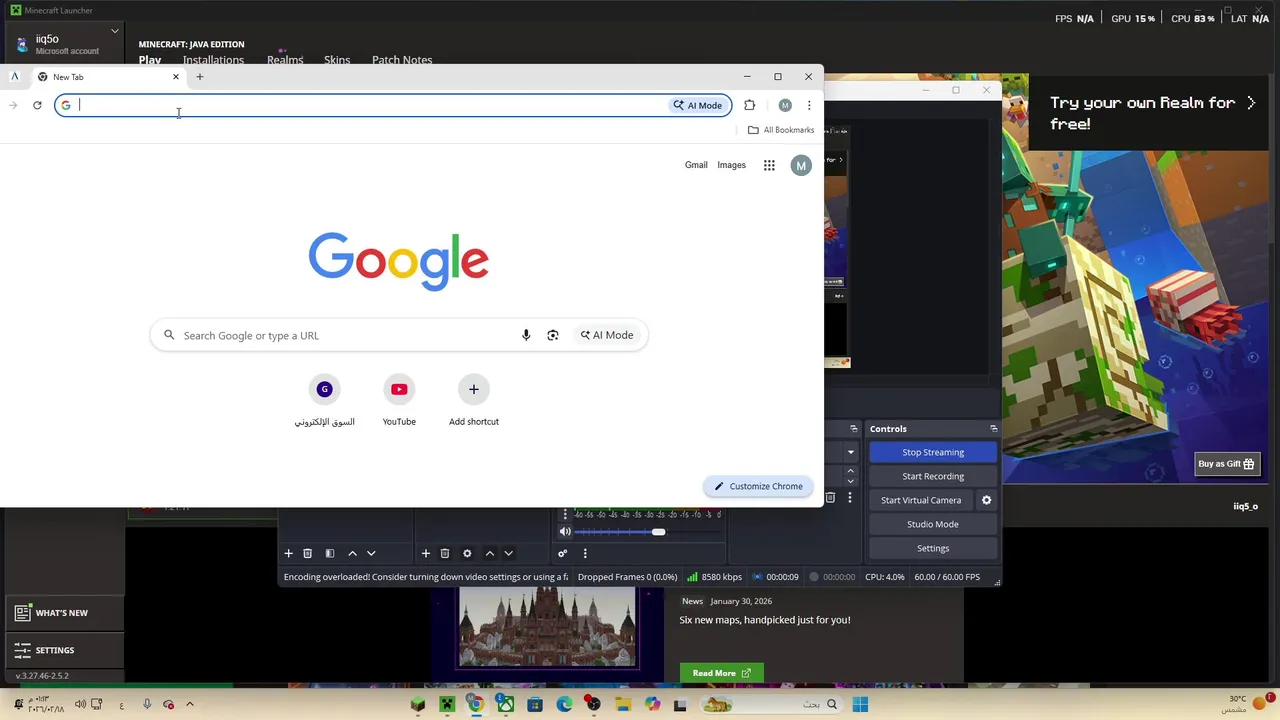
Task: Remove selected scene in OBS
Action: pos(307,553)
